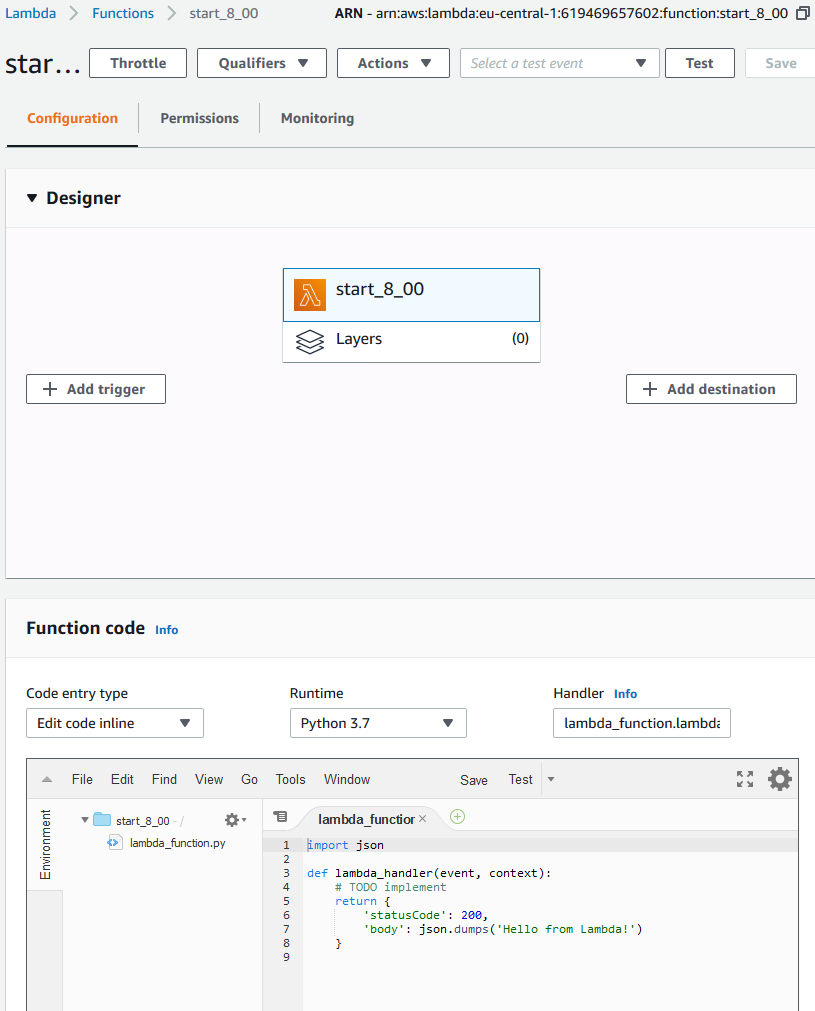815x1011 pixels.
Task: Click the Add trigger button
Action: (96, 389)
